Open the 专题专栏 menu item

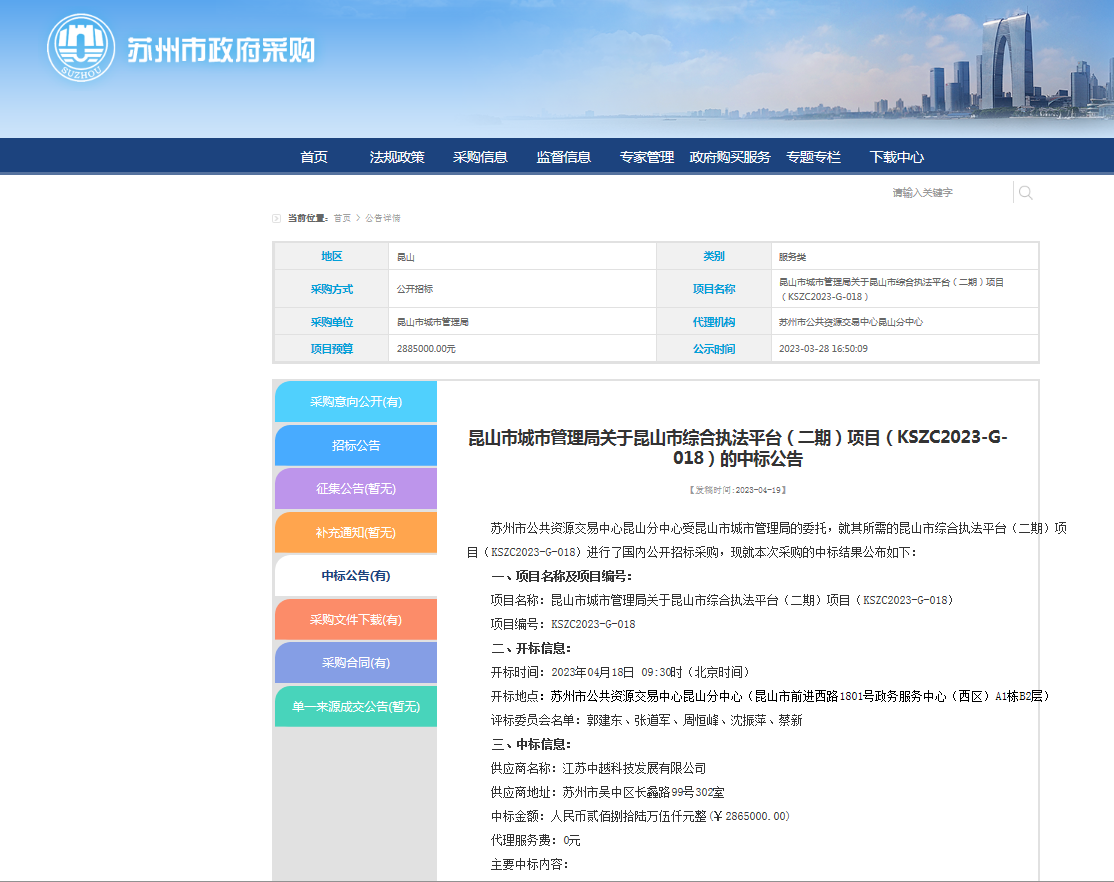(813, 157)
